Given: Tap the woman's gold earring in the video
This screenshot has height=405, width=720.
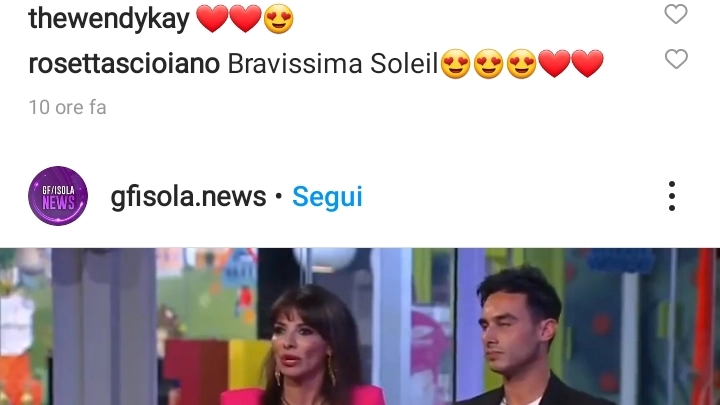Looking at the screenshot, I should [x=331, y=367].
